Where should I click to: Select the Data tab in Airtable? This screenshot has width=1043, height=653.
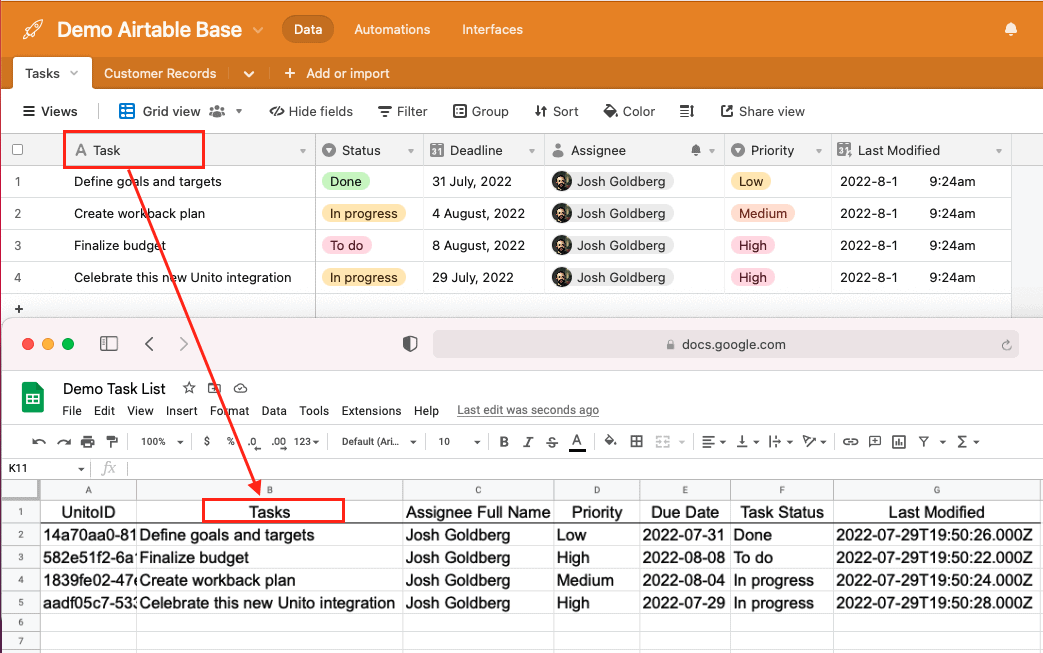point(308,29)
